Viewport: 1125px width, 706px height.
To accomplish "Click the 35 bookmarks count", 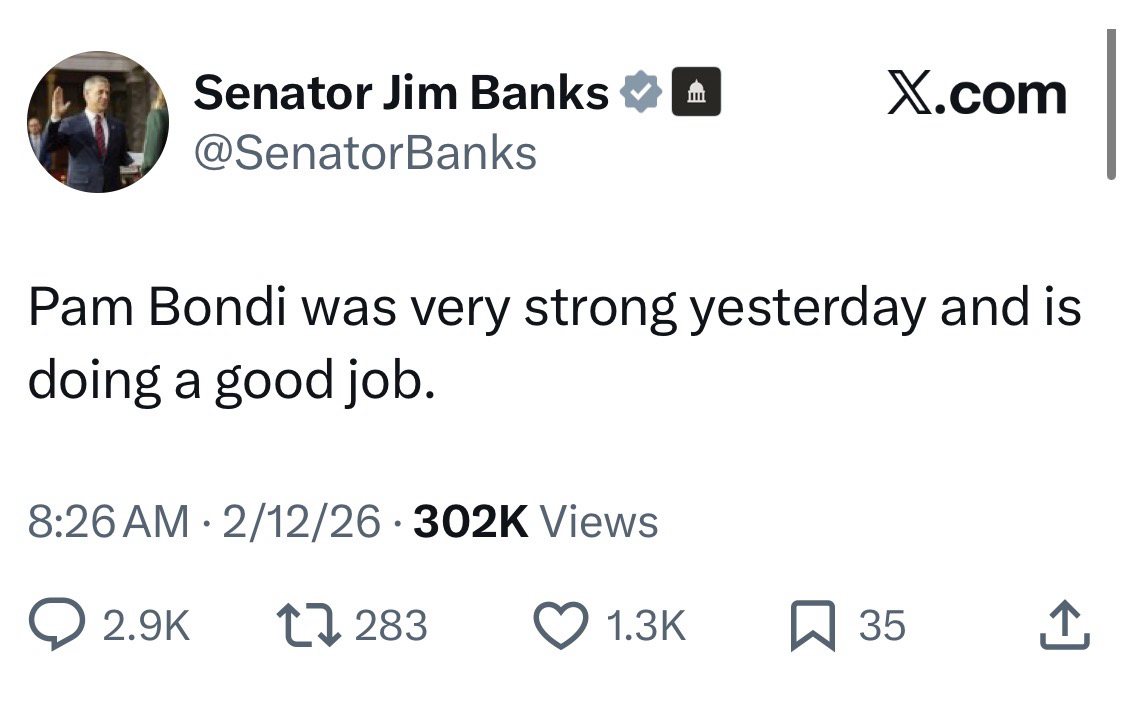I will (881, 626).
